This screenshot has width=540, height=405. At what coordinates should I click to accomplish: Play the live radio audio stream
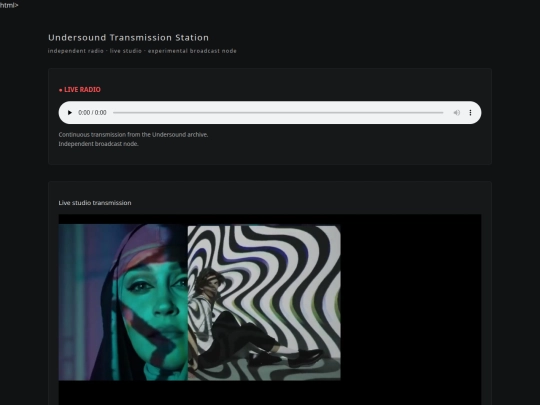pyautogui.click(x=70, y=113)
